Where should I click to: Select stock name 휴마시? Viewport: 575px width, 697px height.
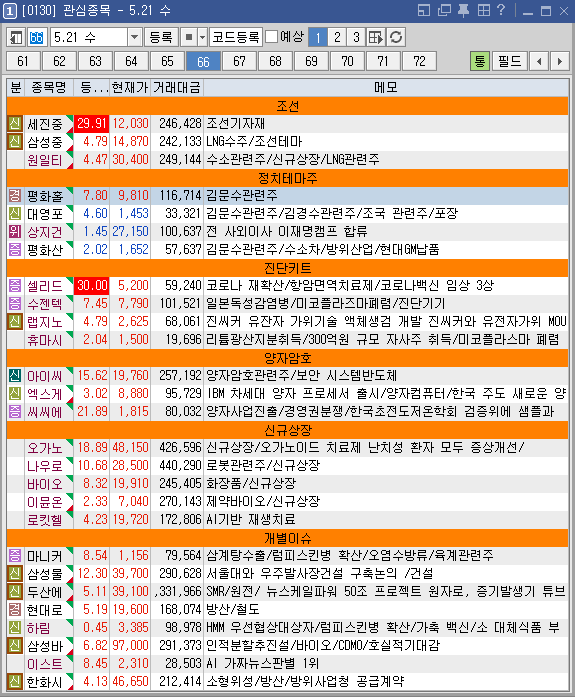pos(45,340)
